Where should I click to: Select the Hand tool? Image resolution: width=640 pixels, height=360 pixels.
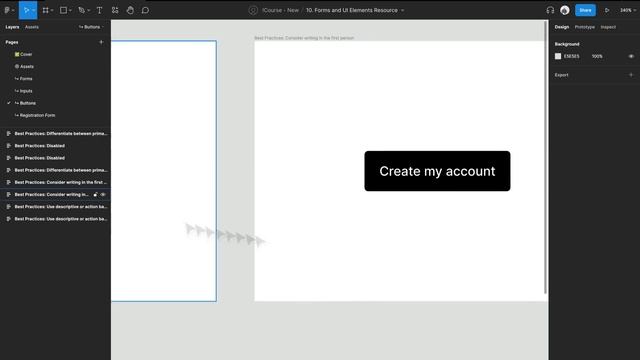130,10
